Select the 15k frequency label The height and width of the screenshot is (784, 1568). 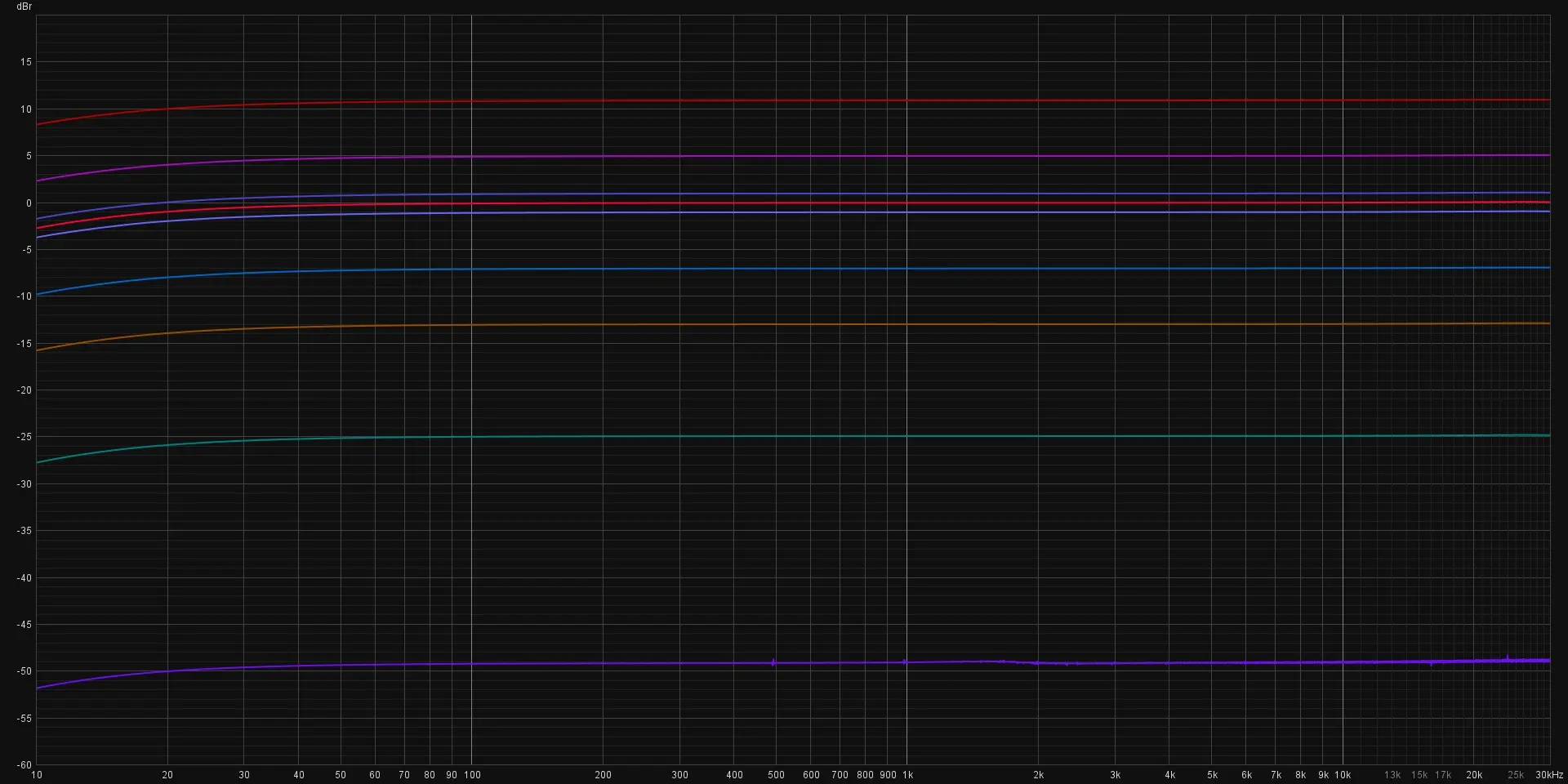coord(1420,775)
